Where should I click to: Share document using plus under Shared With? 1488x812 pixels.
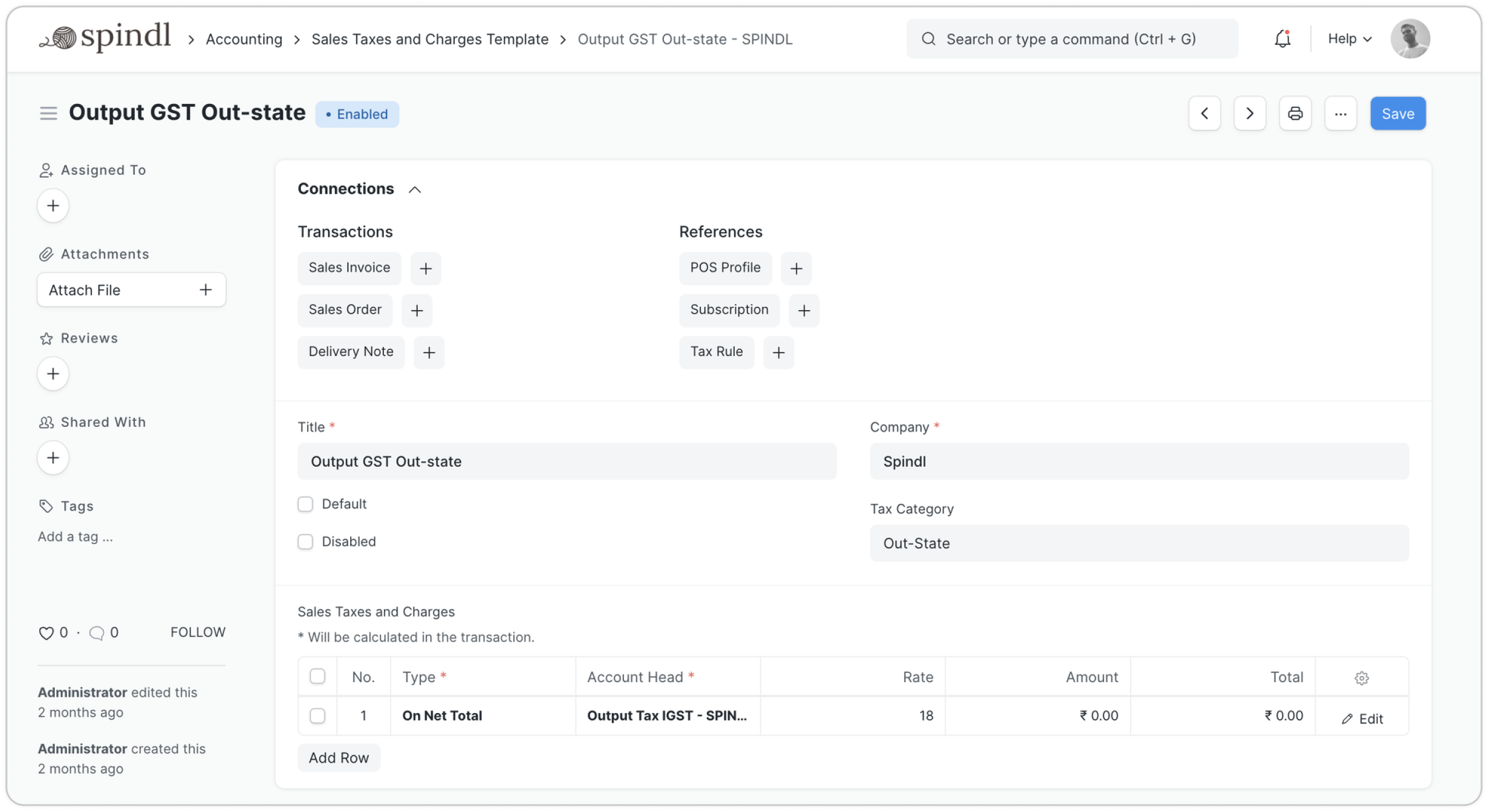[53, 458]
